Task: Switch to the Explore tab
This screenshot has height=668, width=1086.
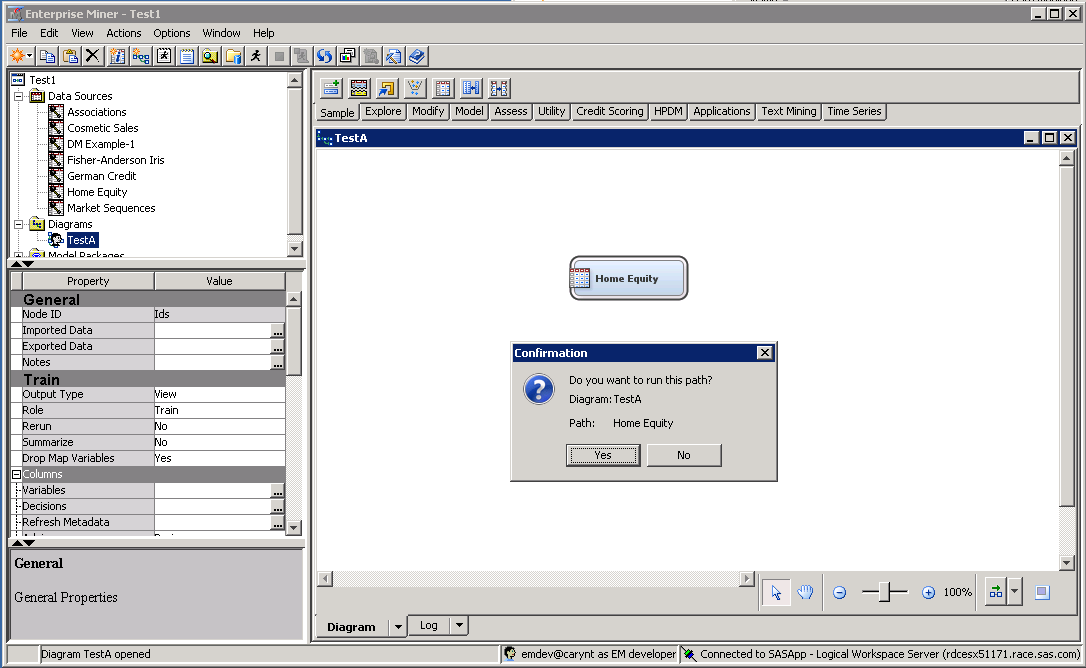Action: (383, 112)
